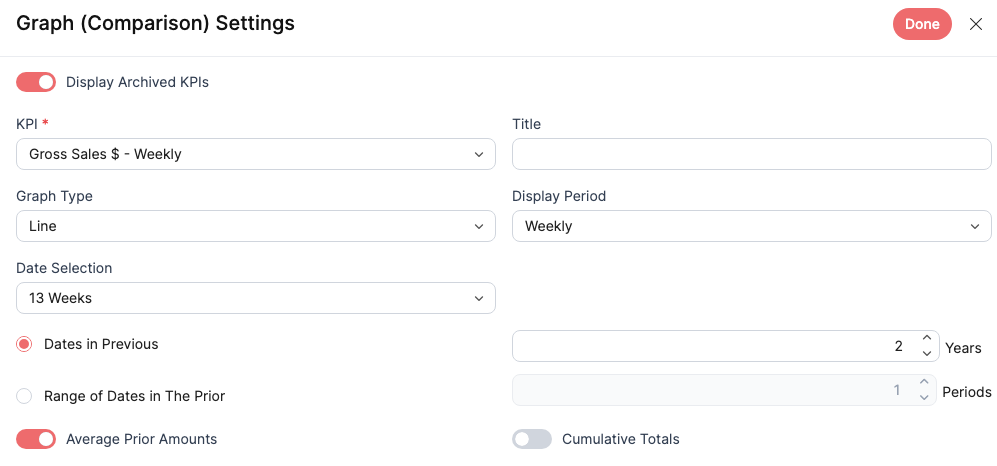Click the up arrow on Periods stepper

(x=924, y=383)
